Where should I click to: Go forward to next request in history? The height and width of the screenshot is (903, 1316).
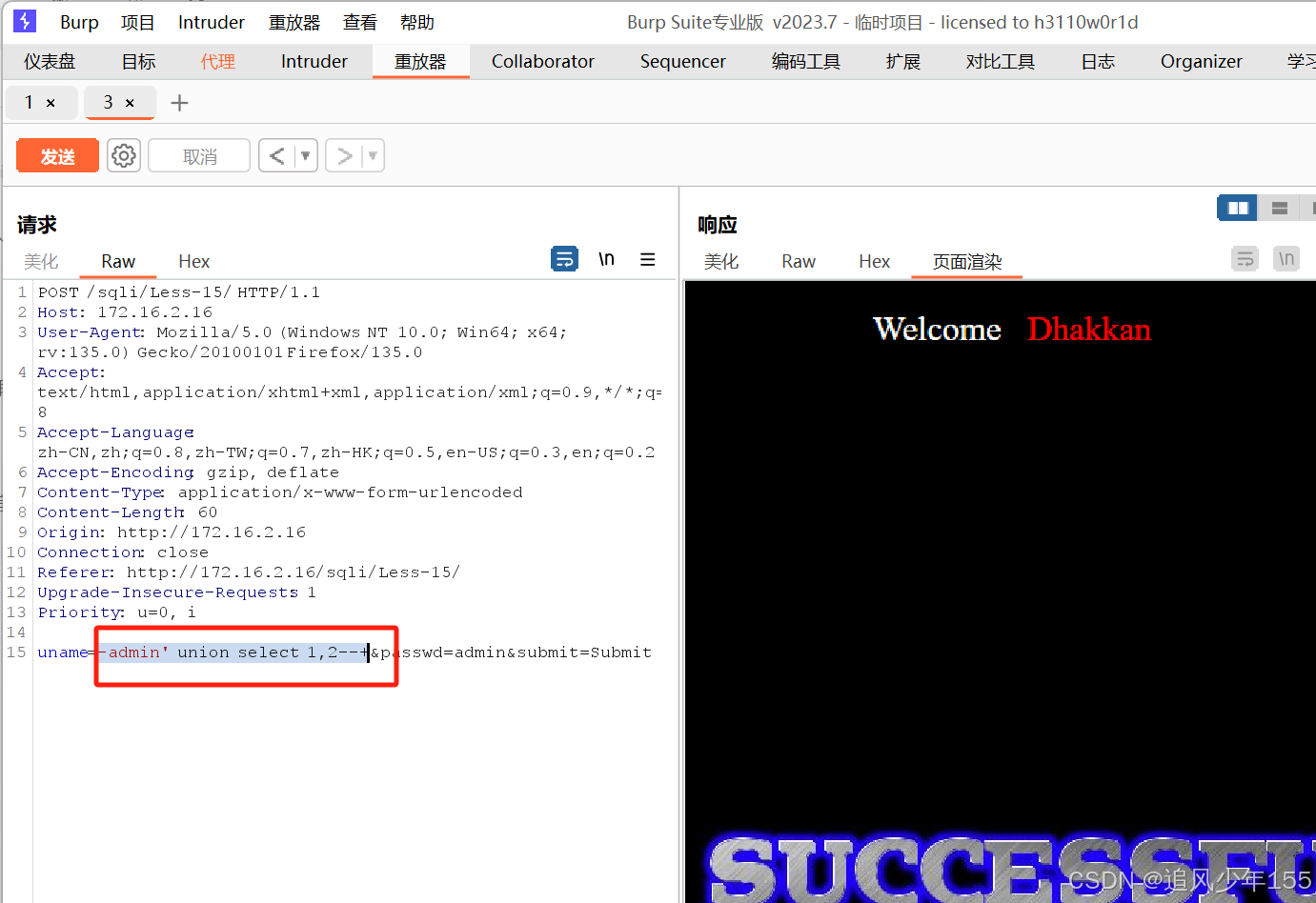click(x=344, y=155)
